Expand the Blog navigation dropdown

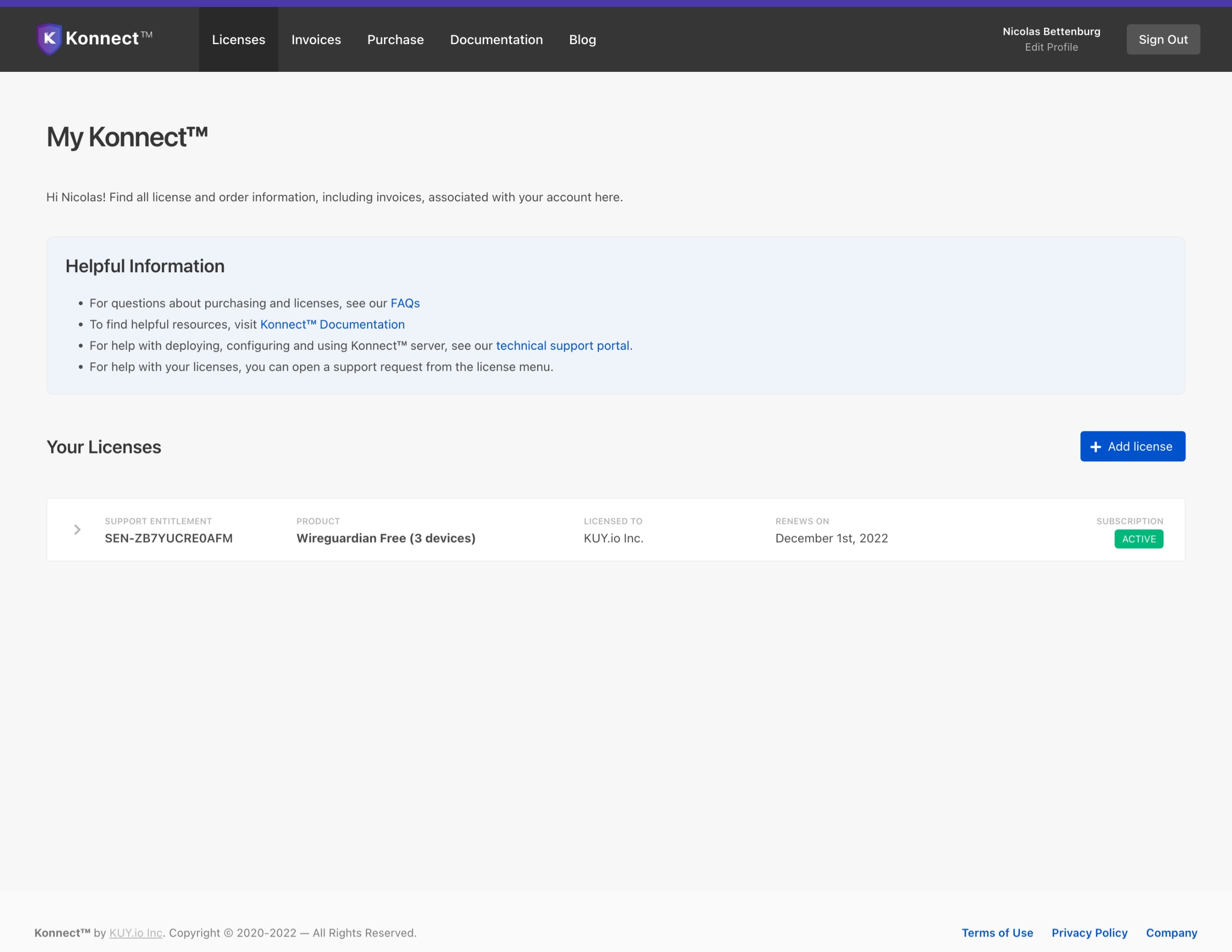coord(581,39)
